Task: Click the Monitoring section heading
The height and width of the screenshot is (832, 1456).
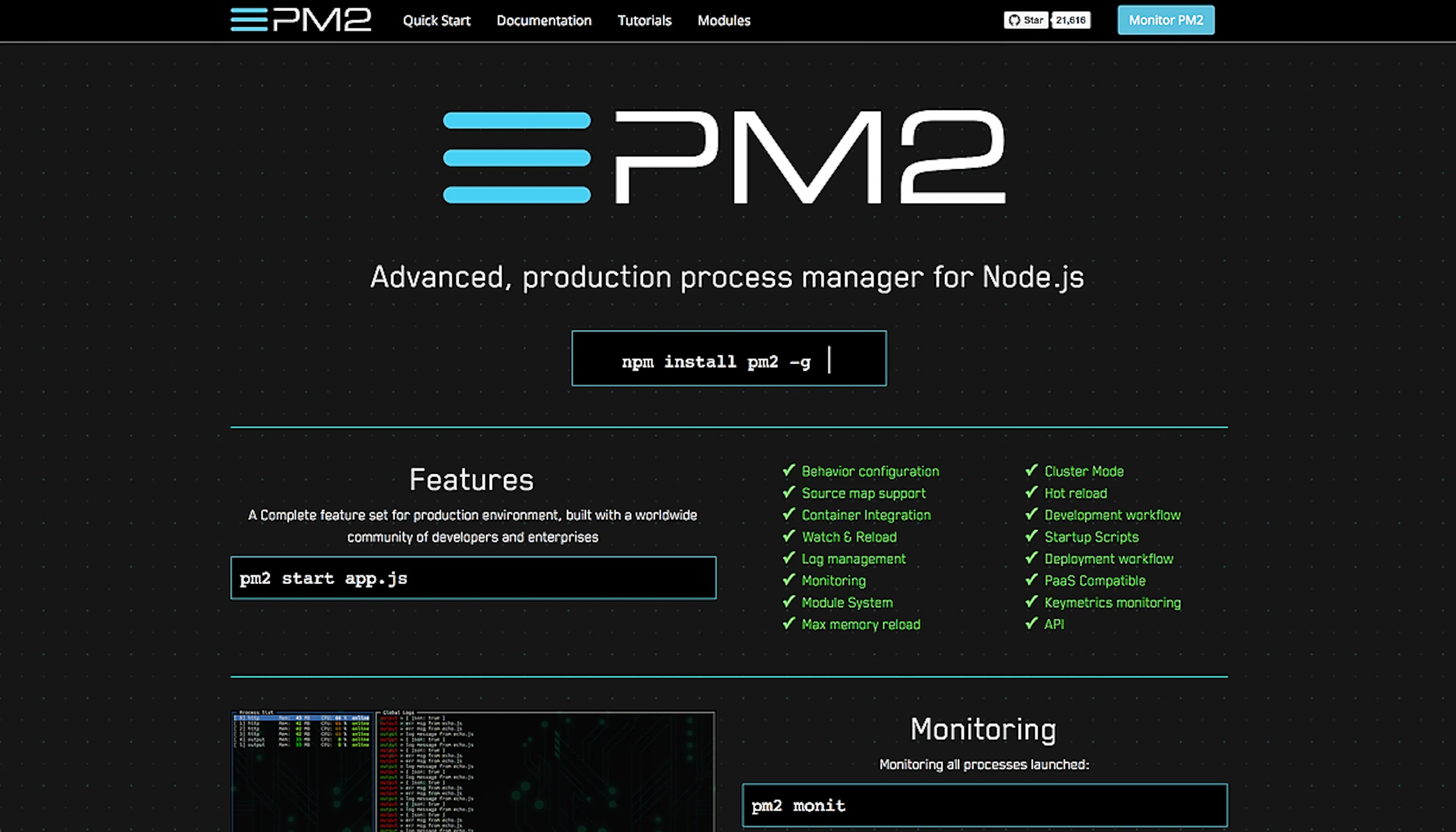Action: point(984,730)
